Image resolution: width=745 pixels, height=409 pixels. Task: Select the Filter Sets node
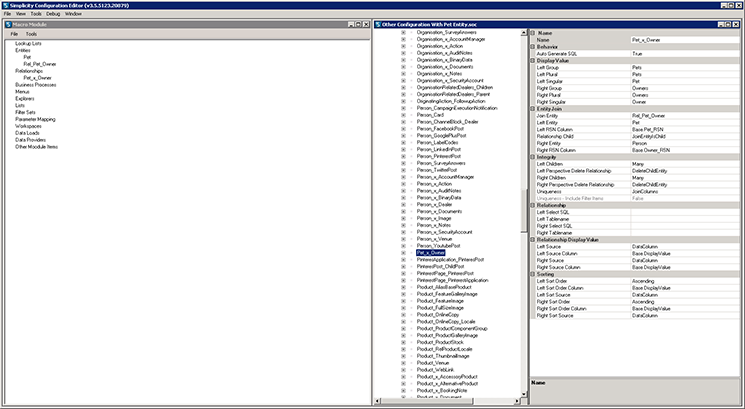pyautogui.click(x=25, y=112)
